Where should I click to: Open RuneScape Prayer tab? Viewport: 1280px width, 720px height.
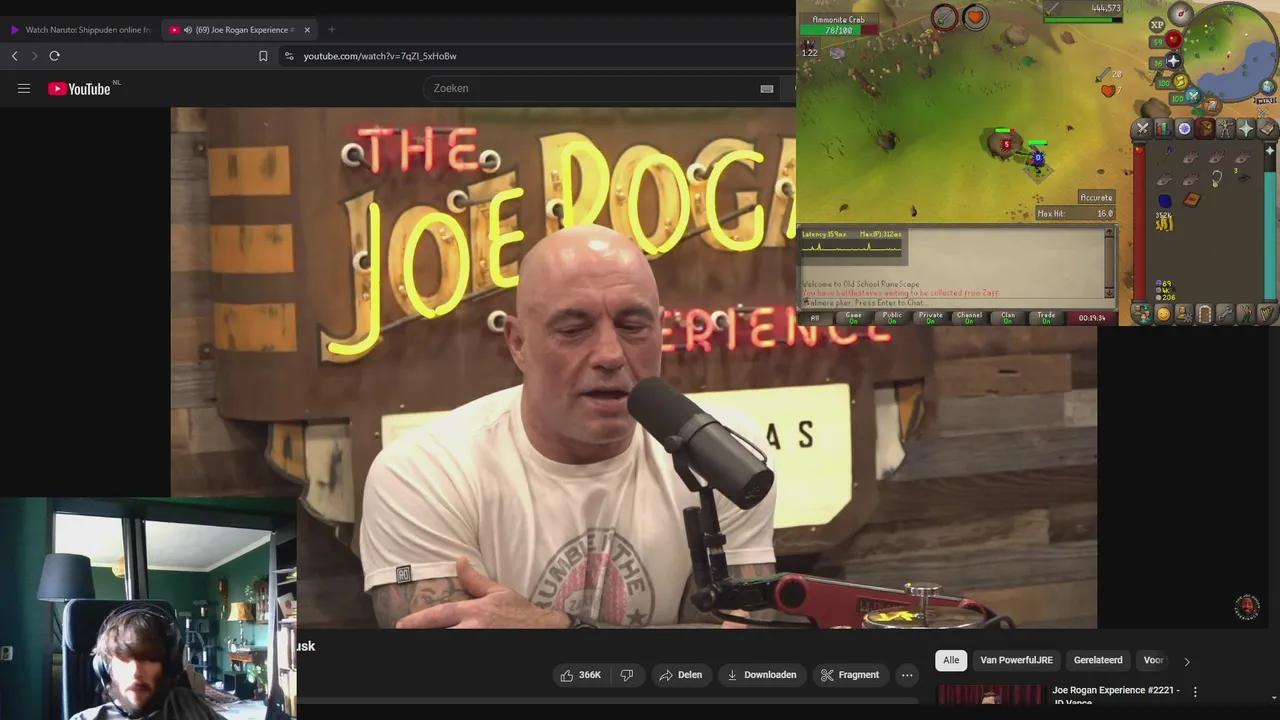click(1245, 128)
